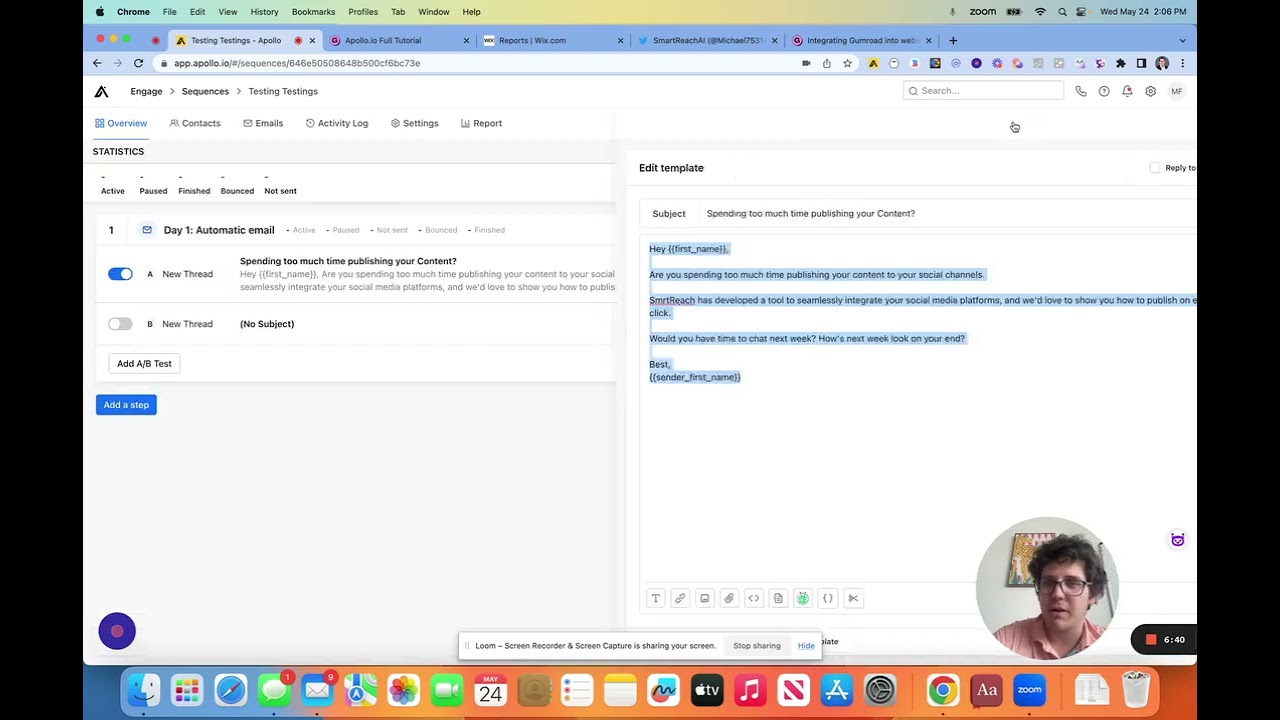Screen dimensions: 1280x720
Task: Click the envelope icon of step 1
Action: click(147, 230)
